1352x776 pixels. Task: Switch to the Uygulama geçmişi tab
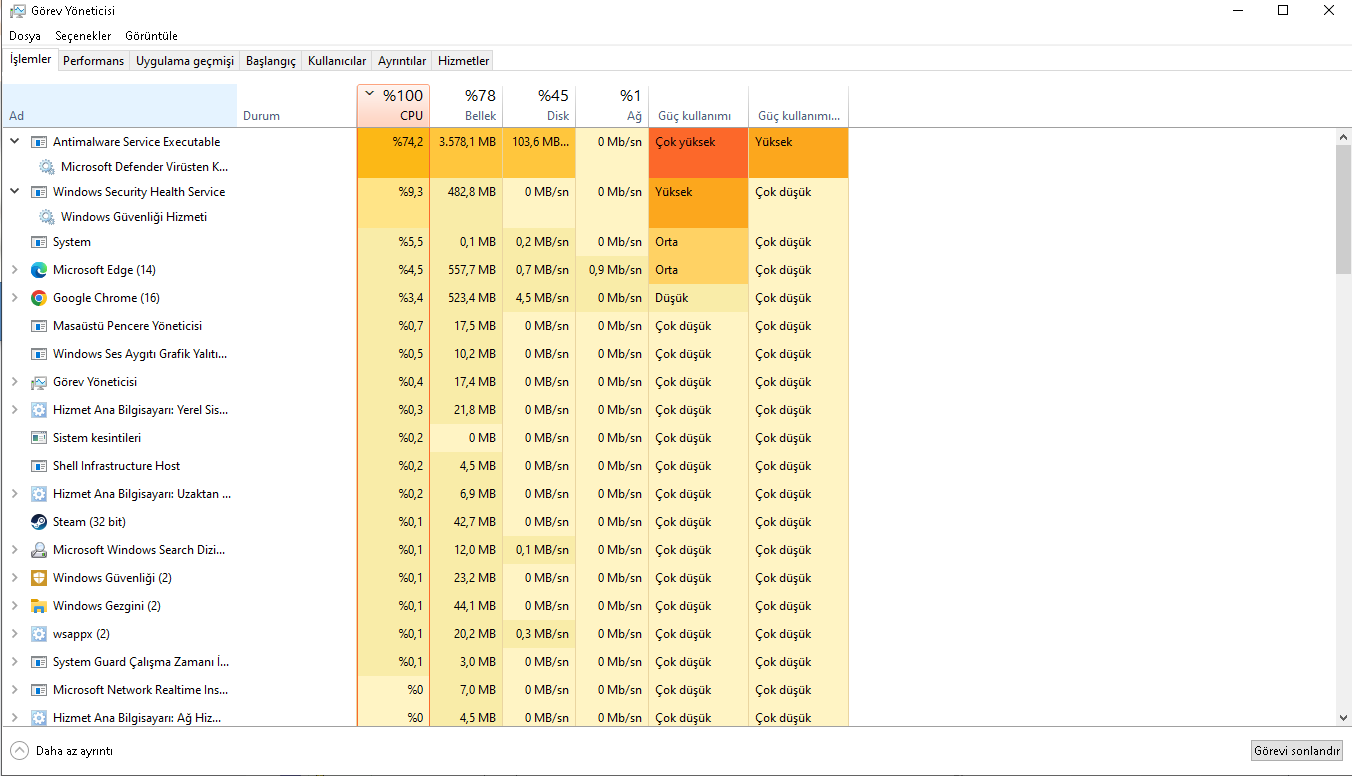(185, 61)
